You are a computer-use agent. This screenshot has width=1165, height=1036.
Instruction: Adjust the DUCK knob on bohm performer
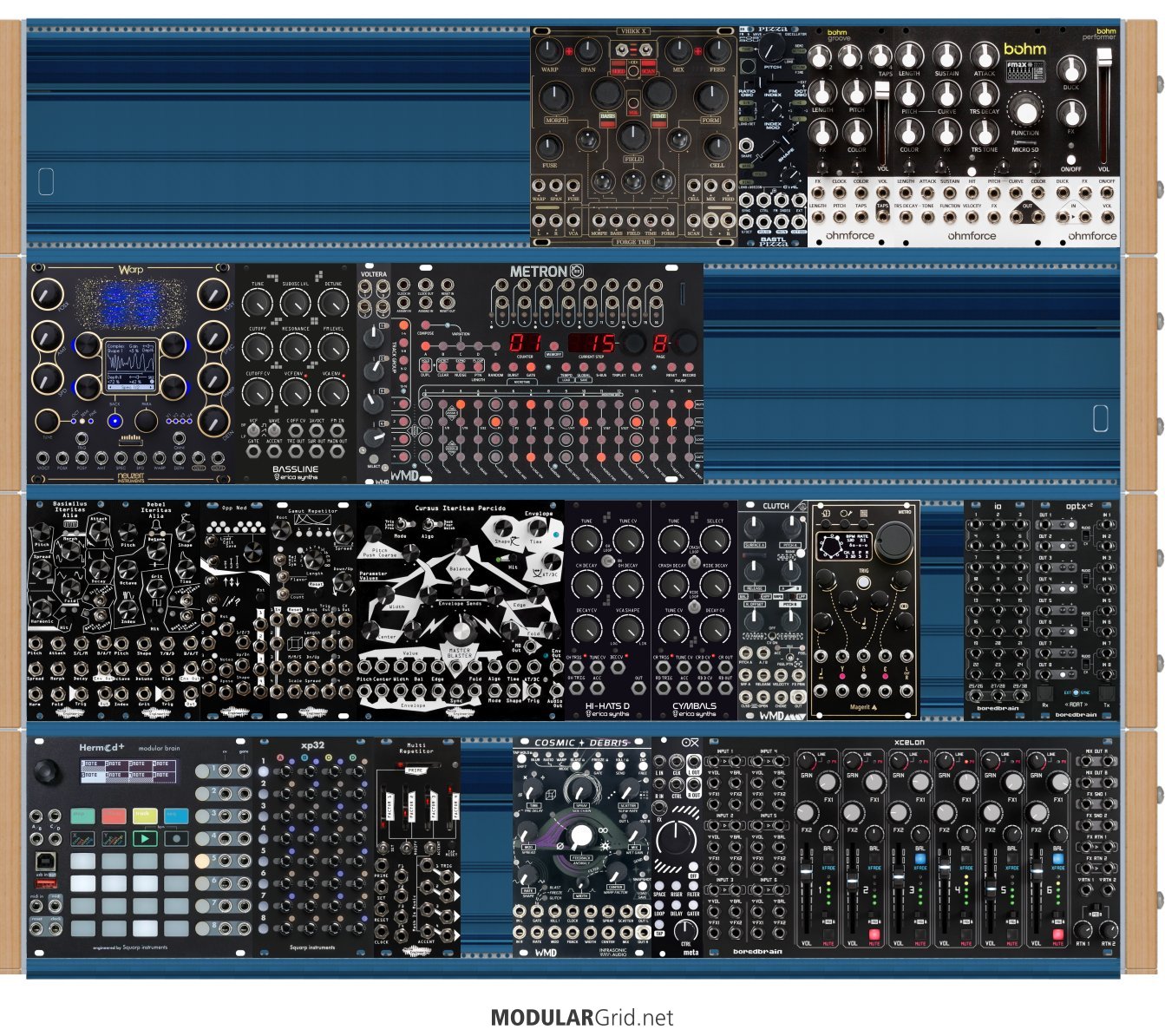click(1071, 69)
